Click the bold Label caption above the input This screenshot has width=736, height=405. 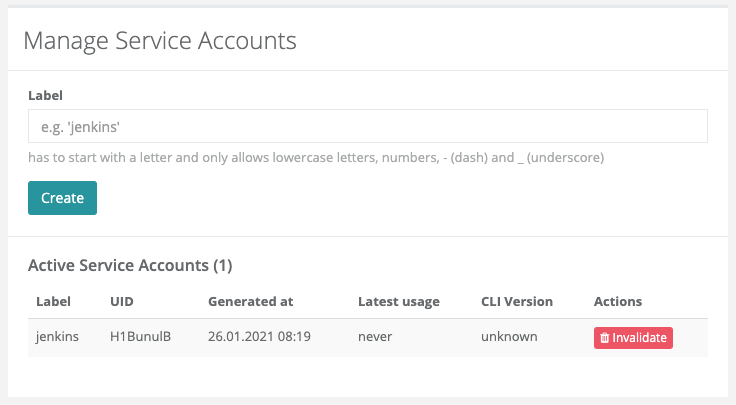point(45,95)
